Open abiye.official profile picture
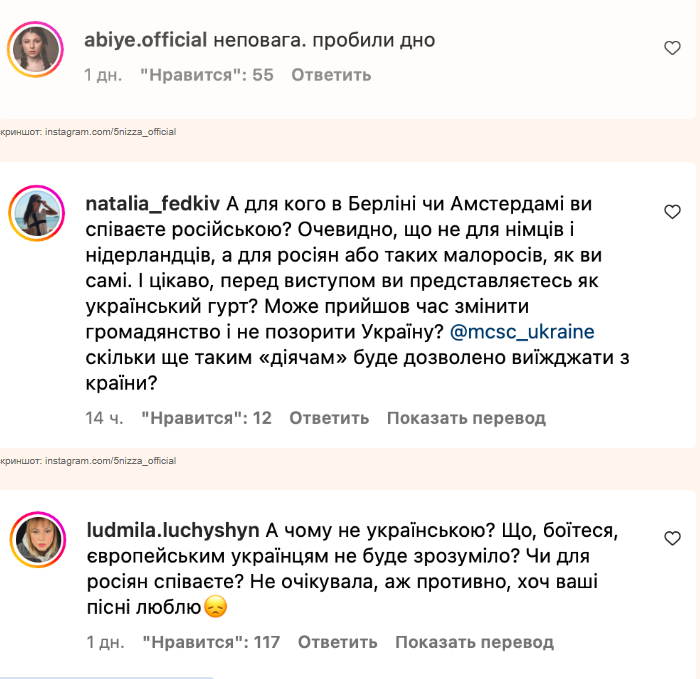 pyautogui.click(x=37, y=47)
